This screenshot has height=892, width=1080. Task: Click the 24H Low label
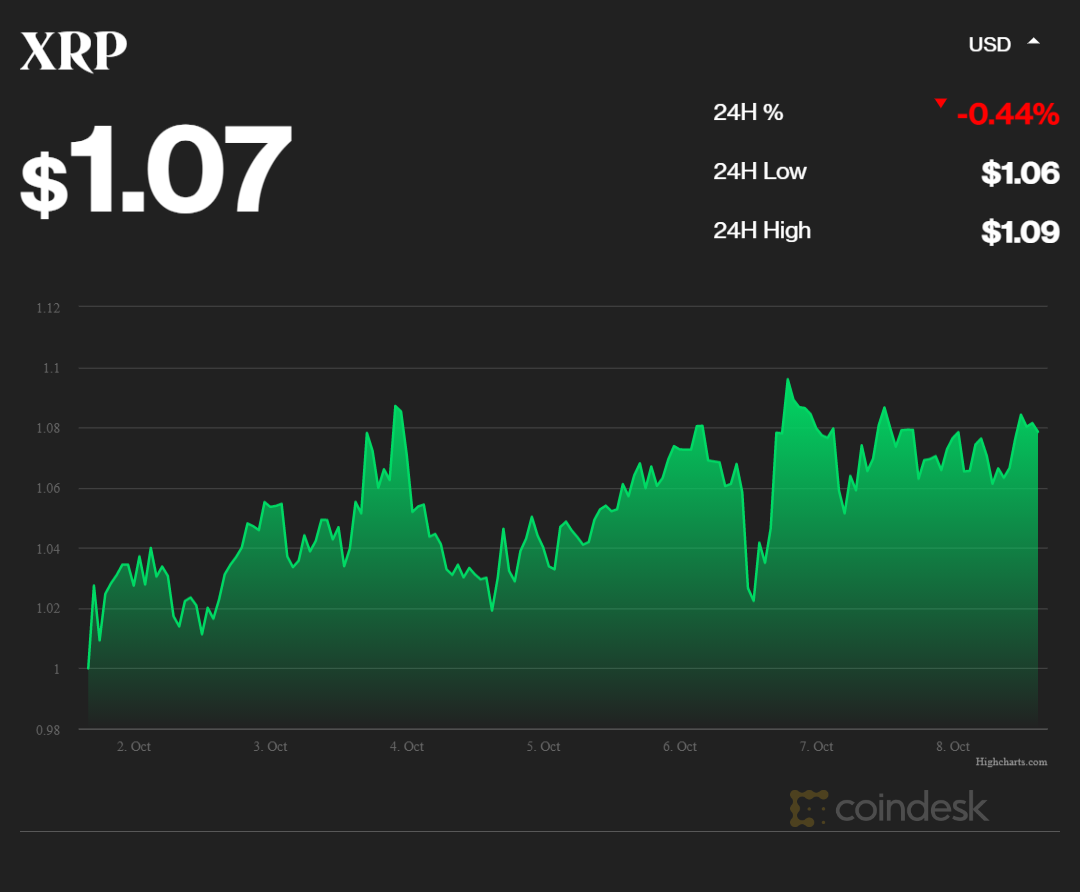coord(759,172)
